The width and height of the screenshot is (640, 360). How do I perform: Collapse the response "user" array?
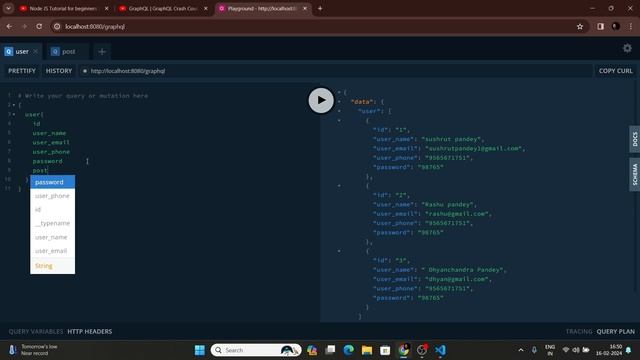coord(339,111)
